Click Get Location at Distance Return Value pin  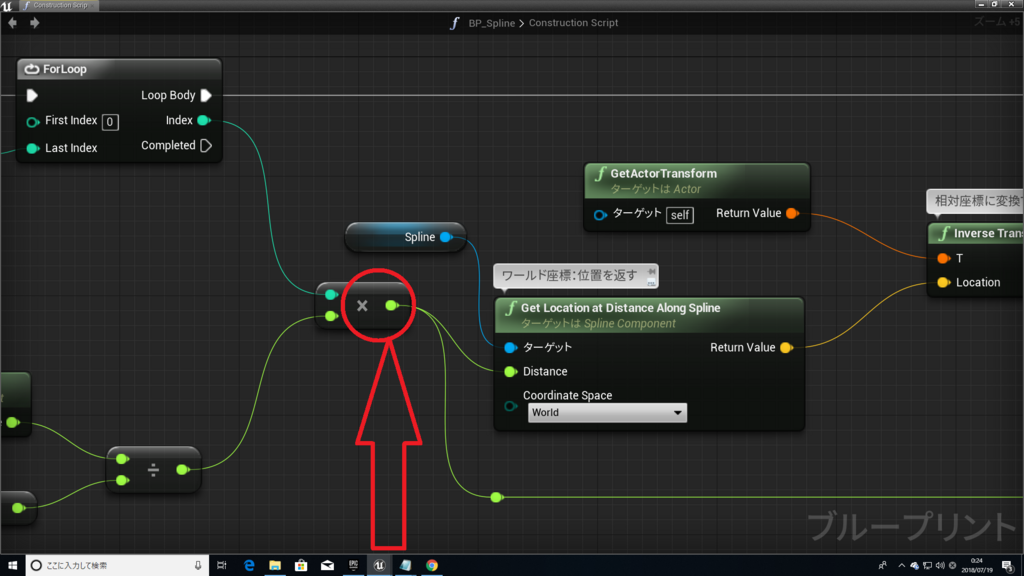pyautogui.click(x=786, y=347)
